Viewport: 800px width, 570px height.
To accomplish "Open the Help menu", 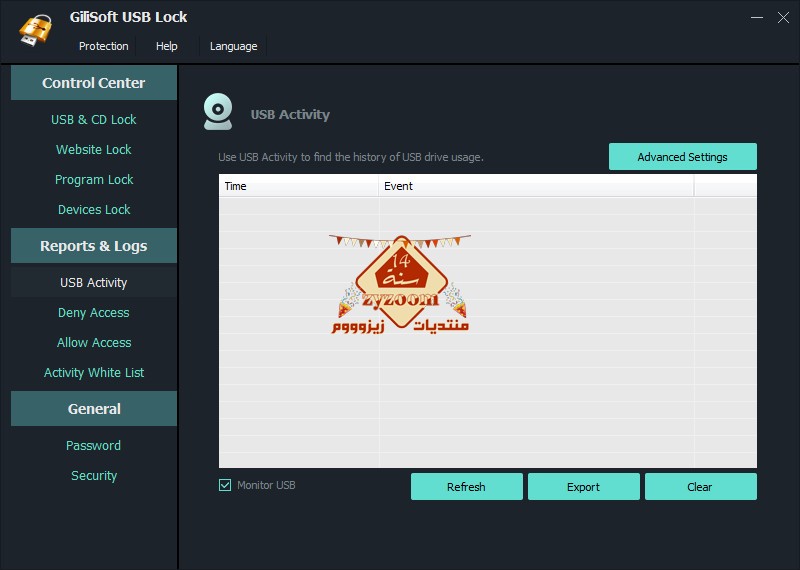I will pyautogui.click(x=166, y=46).
